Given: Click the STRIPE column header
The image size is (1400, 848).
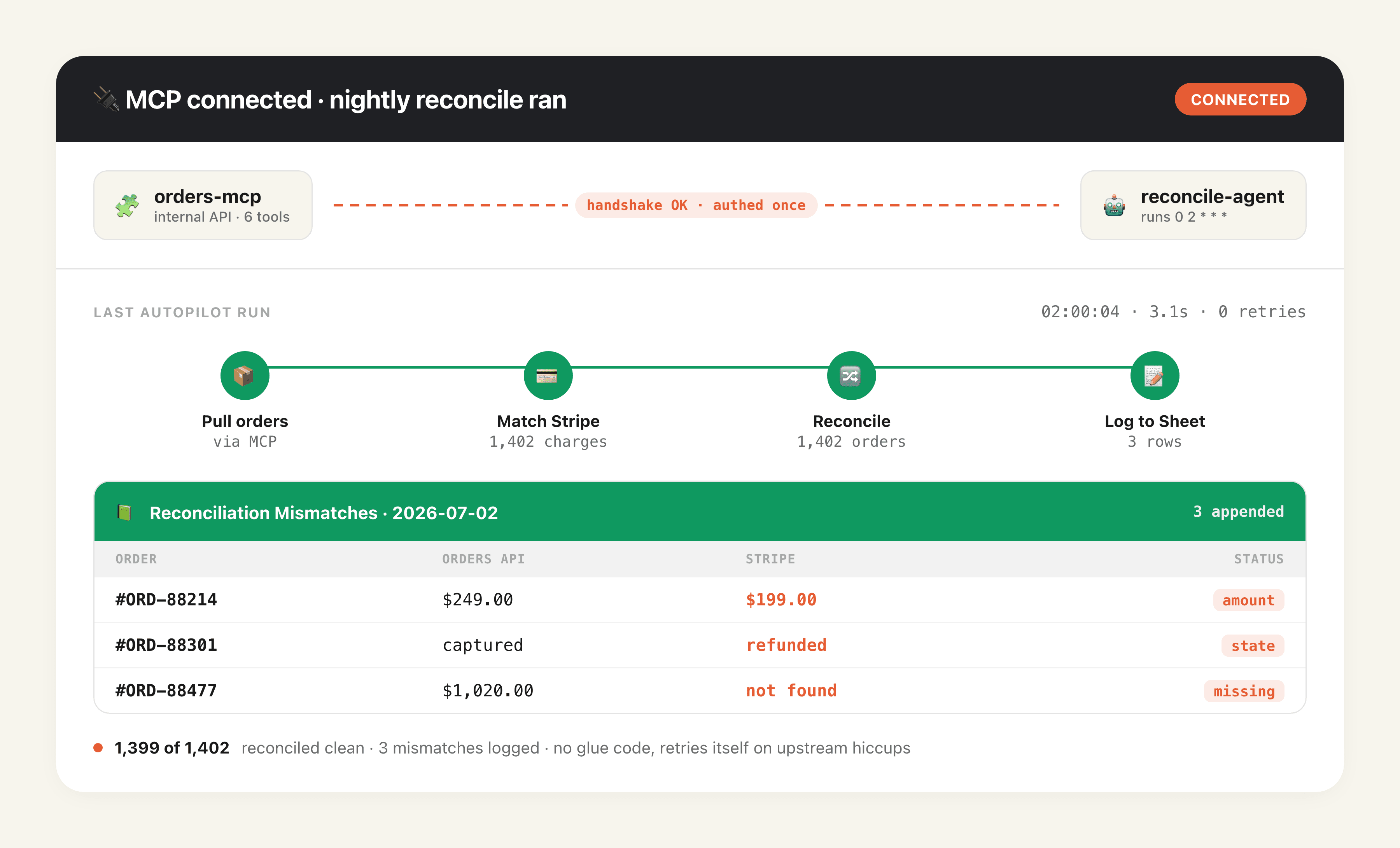Looking at the screenshot, I should pos(770,559).
